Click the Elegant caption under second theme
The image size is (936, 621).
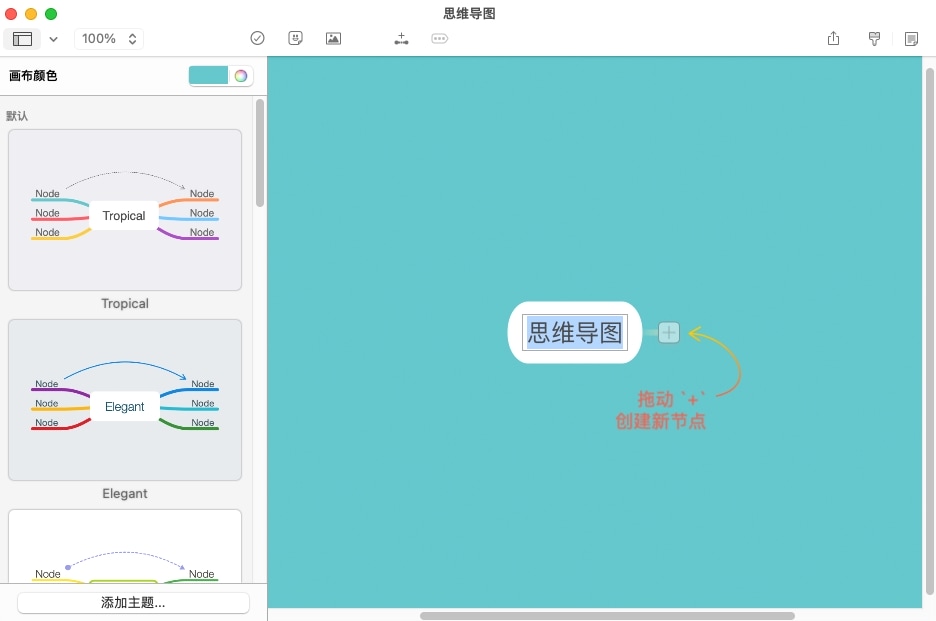tap(125, 493)
